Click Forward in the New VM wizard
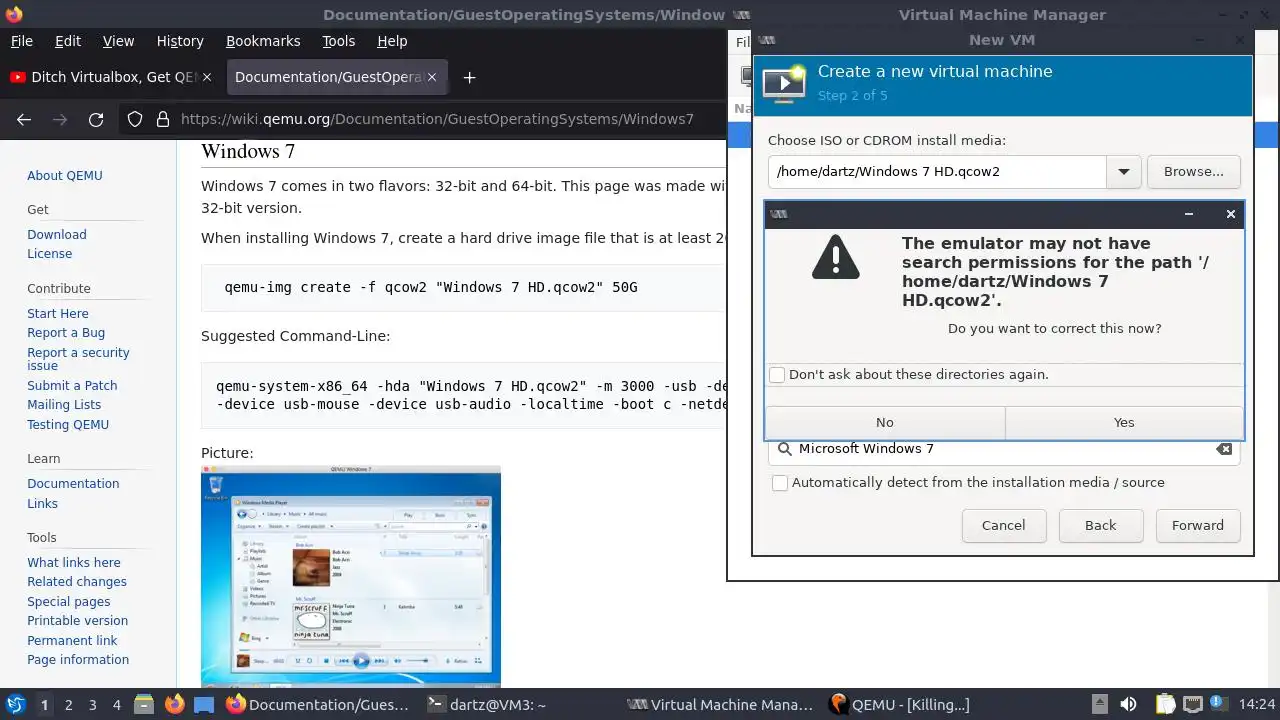The image size is (1280, 720). click(x=1197, y=526)
